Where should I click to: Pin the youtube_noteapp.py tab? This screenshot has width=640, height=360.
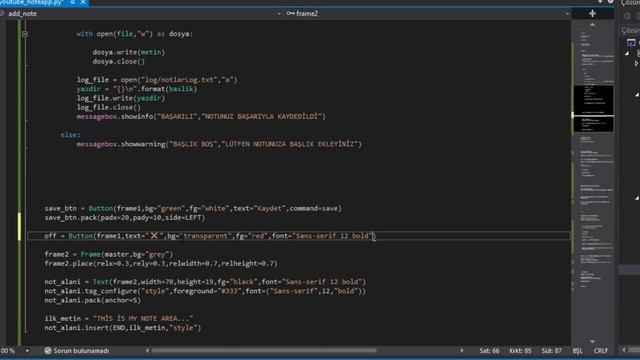(72, 2)
